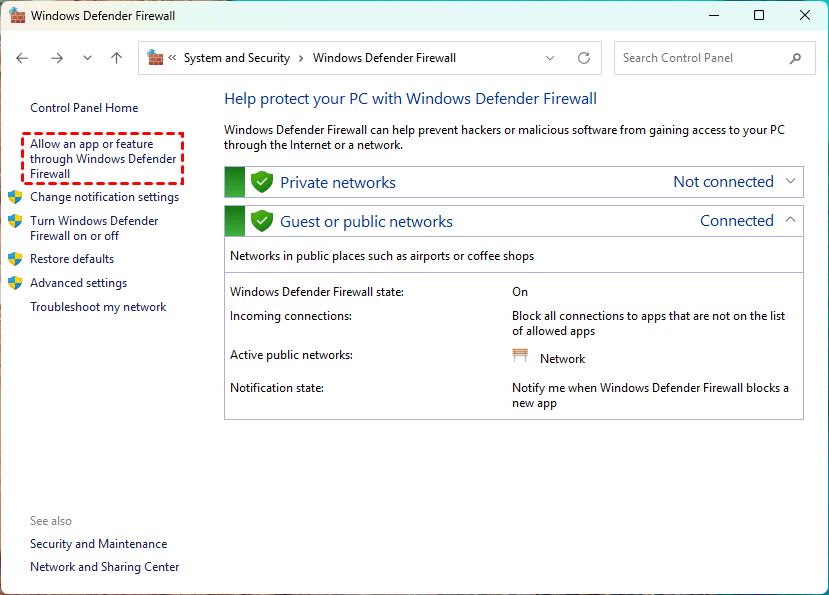Click the green shield beside Guest or public networks
The width and height of the screenshot is (829, 595).
[x=262, y=221]
